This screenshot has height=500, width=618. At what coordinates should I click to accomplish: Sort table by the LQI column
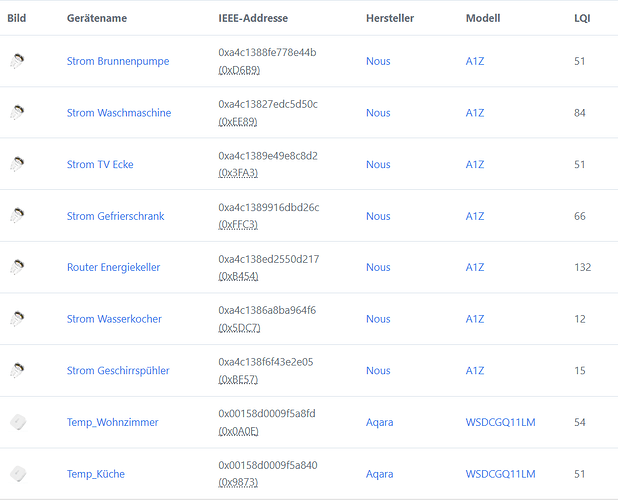582,18
